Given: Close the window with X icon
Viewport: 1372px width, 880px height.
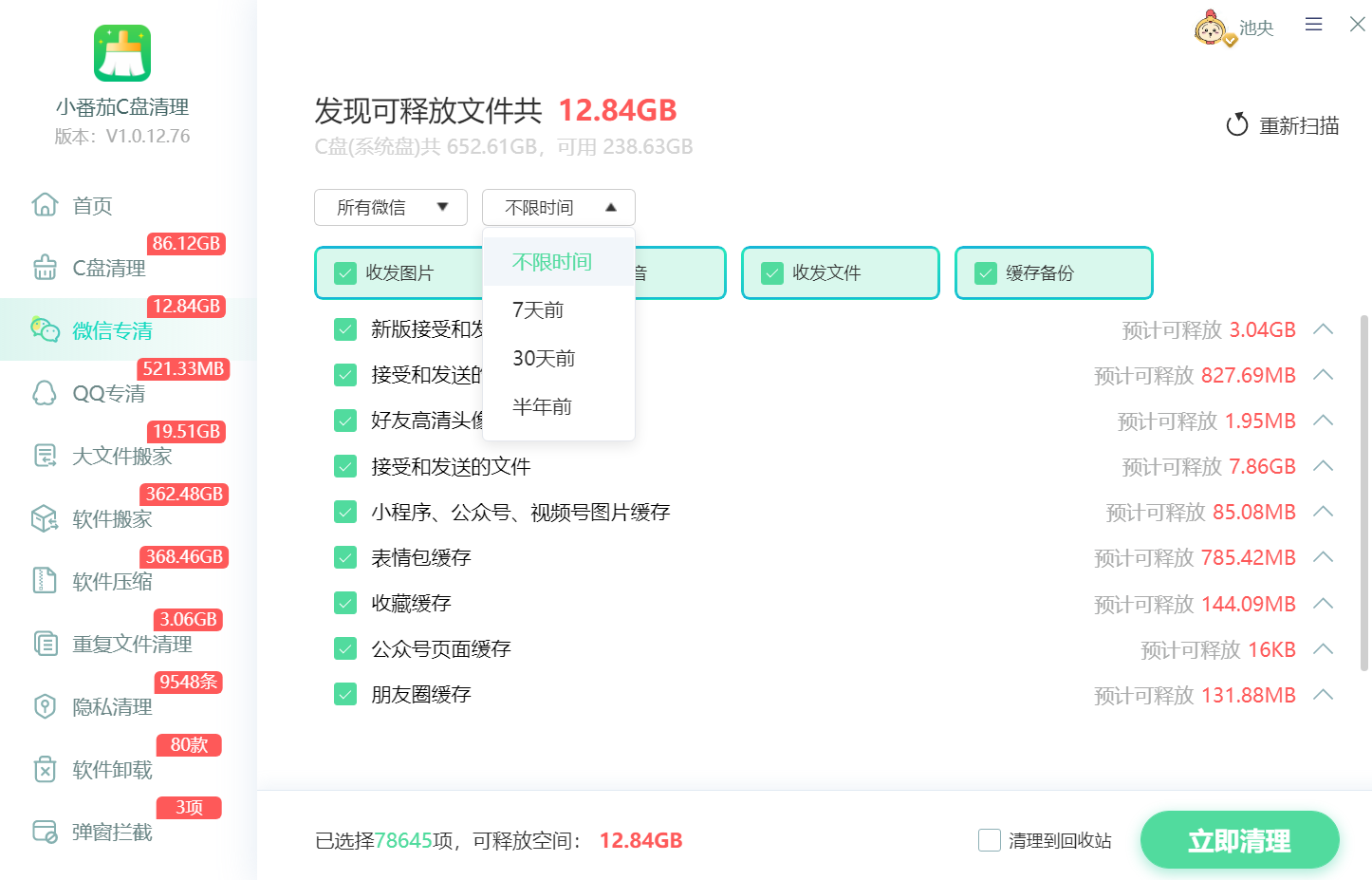Looking at the screenshot, I should [x=1358, y=25].
